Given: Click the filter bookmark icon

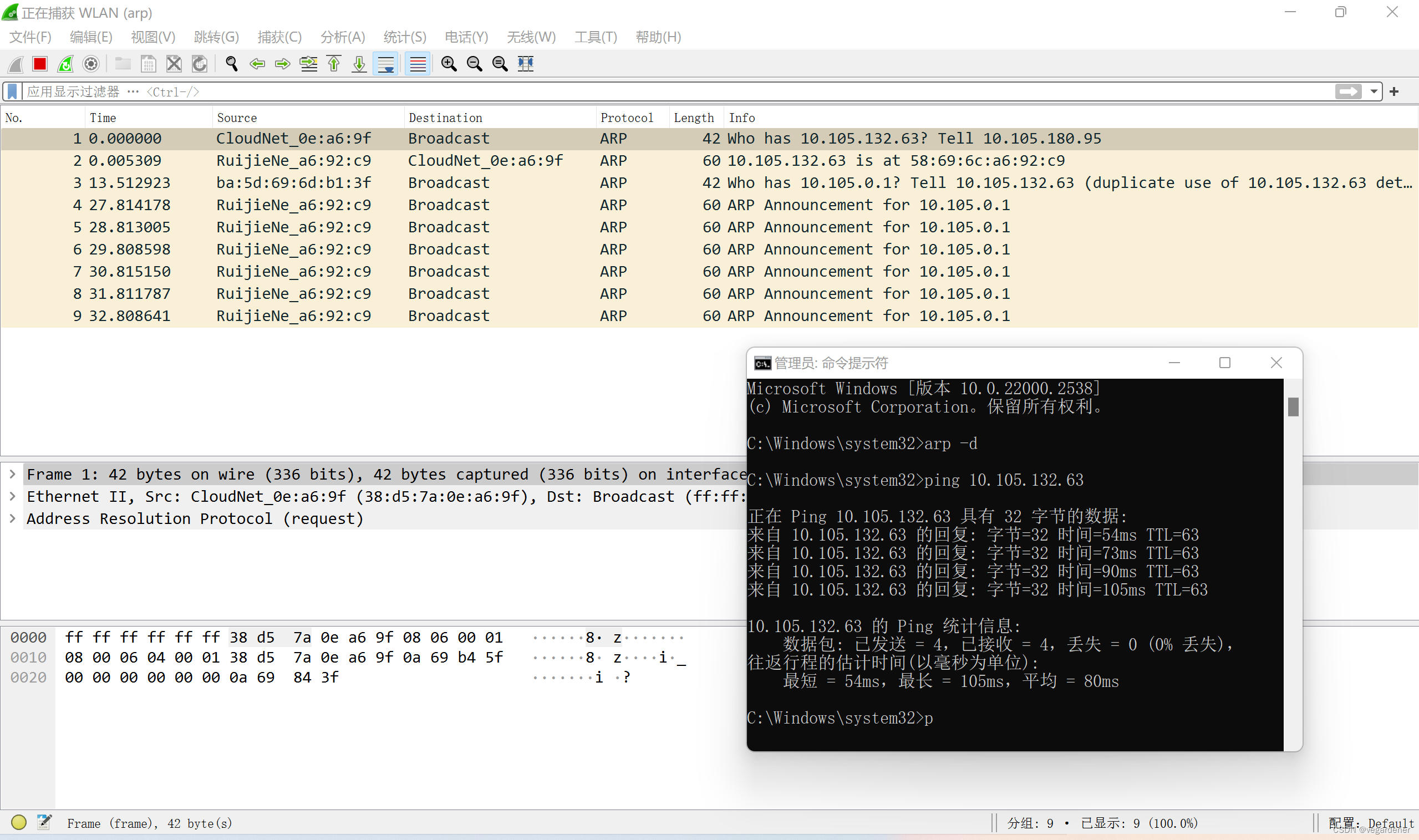Looking at the screenshot, I should pyautogui.click(x=12, y=91).
